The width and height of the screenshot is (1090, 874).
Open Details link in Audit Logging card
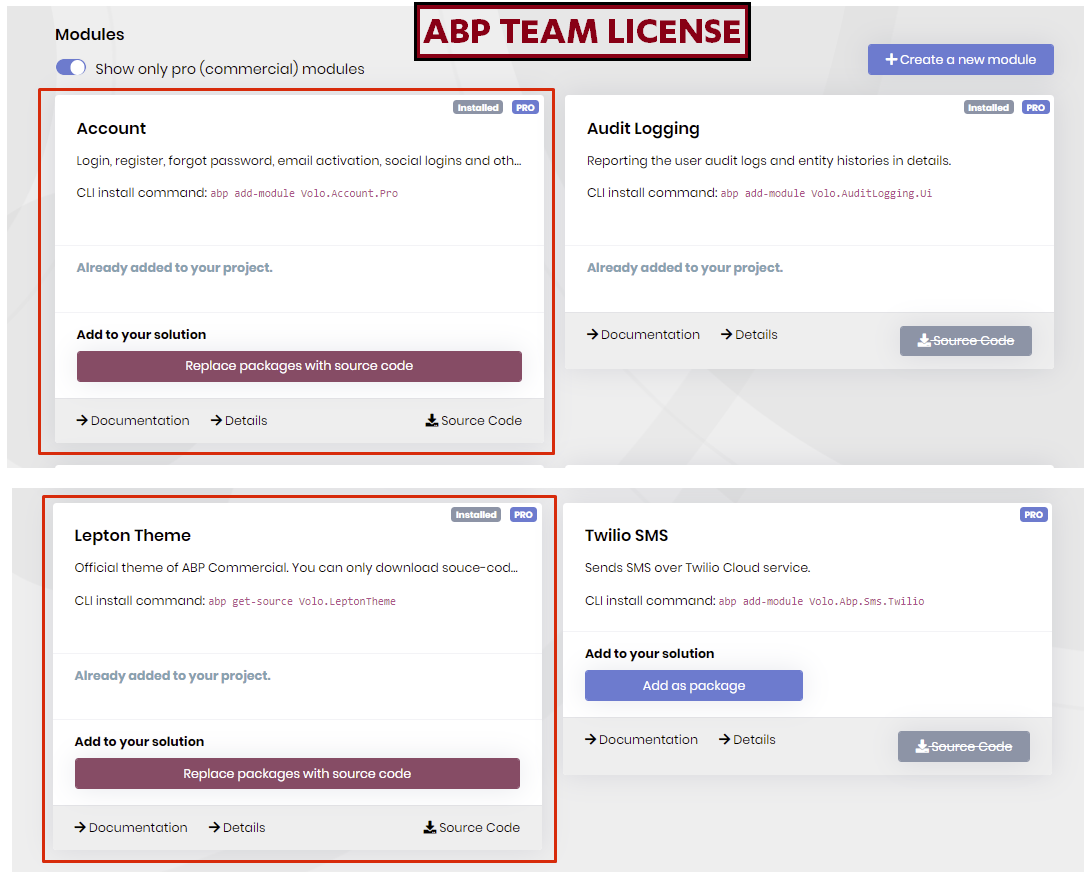pyautogui.click(x=749, y=335)
